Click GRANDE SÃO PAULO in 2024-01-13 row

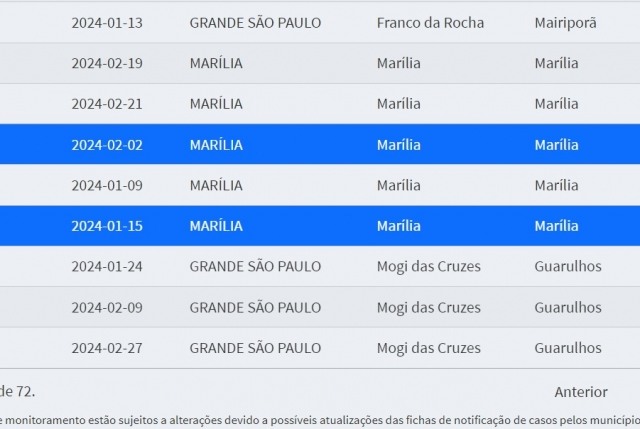255,23
